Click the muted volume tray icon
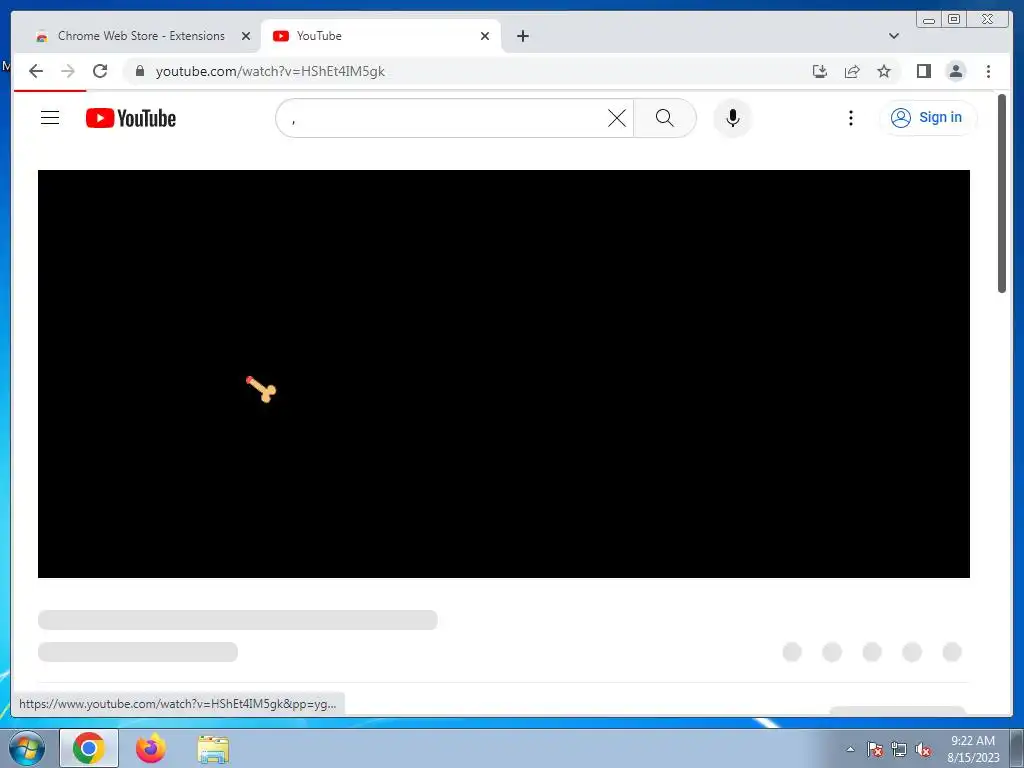 click(923, 749)
